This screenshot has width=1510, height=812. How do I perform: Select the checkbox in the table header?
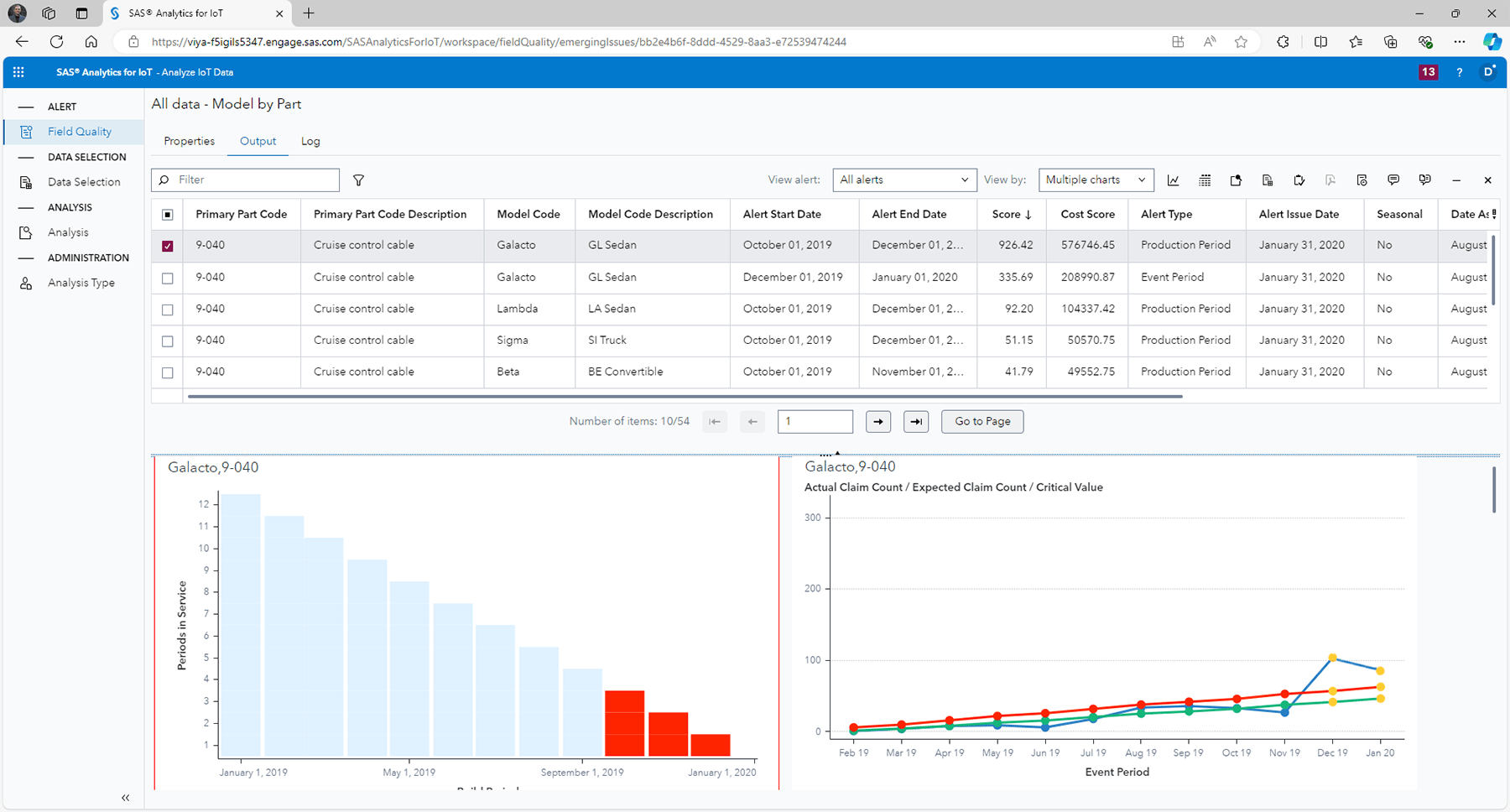point(167,214)
